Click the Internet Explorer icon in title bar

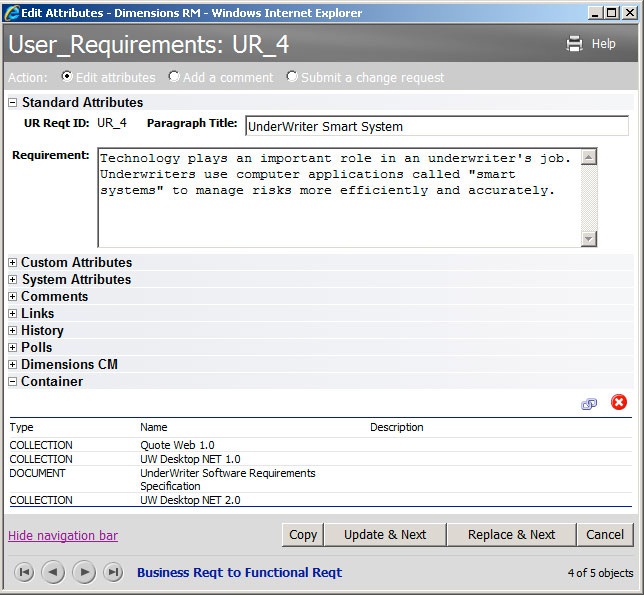(x=12, y=13)
